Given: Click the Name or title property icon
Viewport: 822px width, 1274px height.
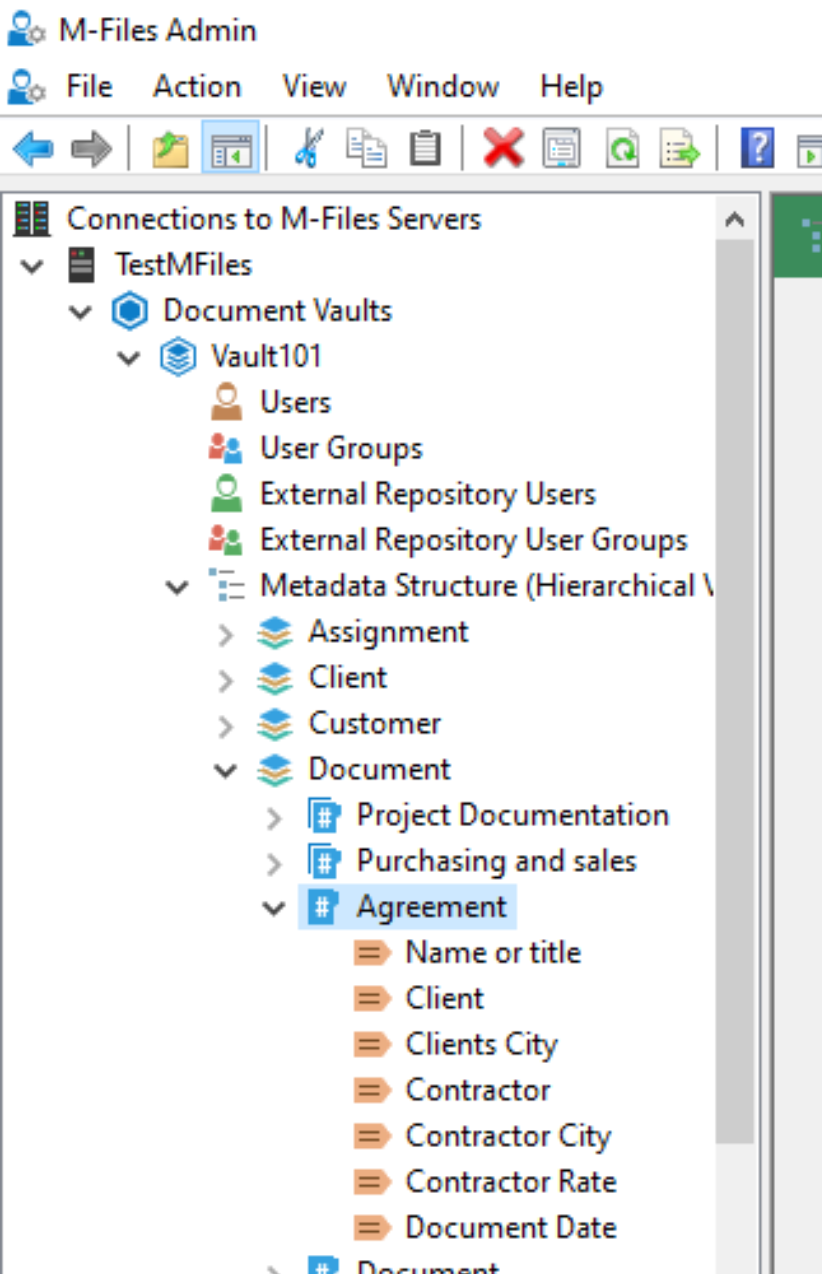Looking at the screenshot, I should pyautogui.click(x=371, y=953).
